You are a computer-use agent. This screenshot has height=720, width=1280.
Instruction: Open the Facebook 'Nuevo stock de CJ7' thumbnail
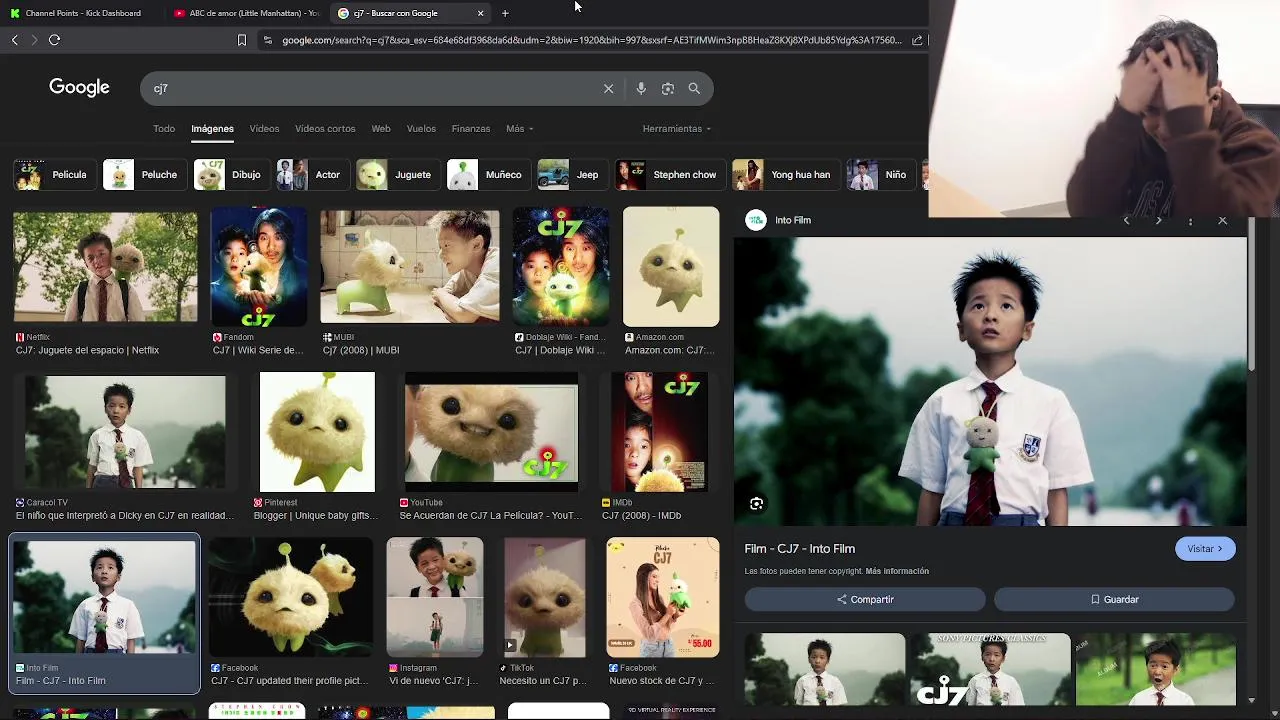(x=663, y=598)
